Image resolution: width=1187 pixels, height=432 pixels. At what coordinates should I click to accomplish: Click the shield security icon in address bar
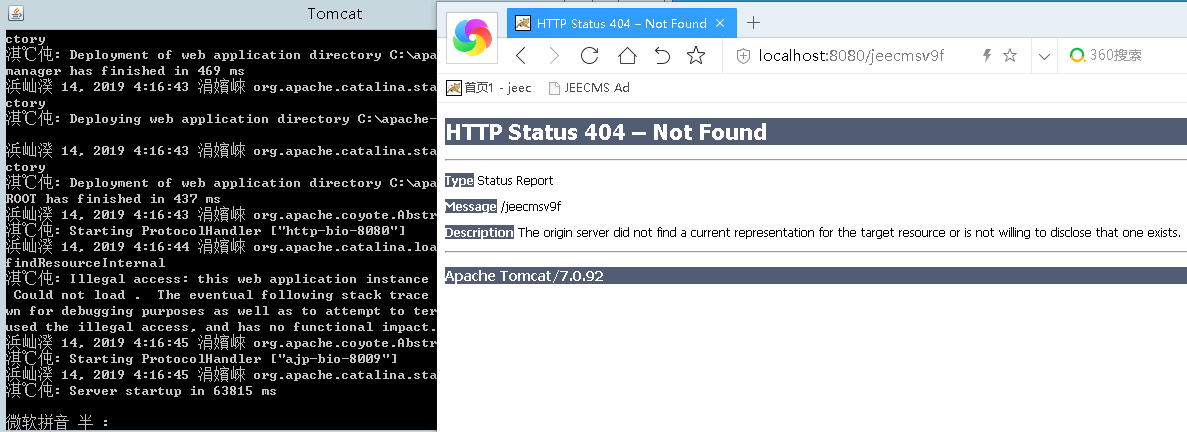[743, 56]
